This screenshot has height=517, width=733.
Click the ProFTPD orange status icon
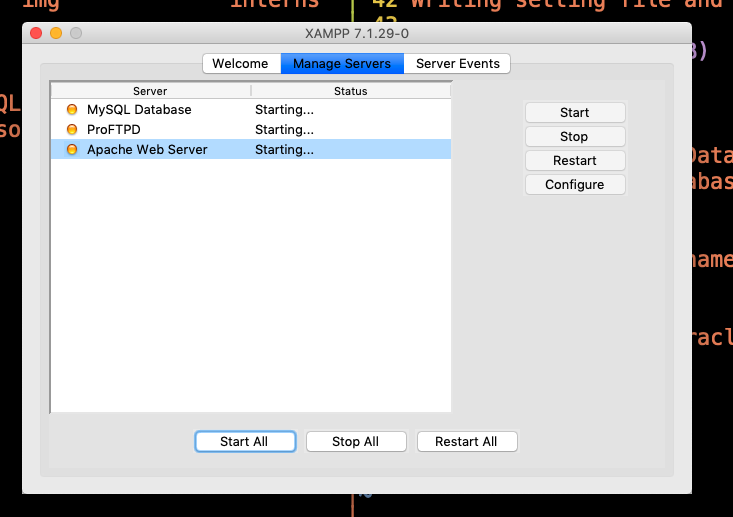[x=72, y=129]
